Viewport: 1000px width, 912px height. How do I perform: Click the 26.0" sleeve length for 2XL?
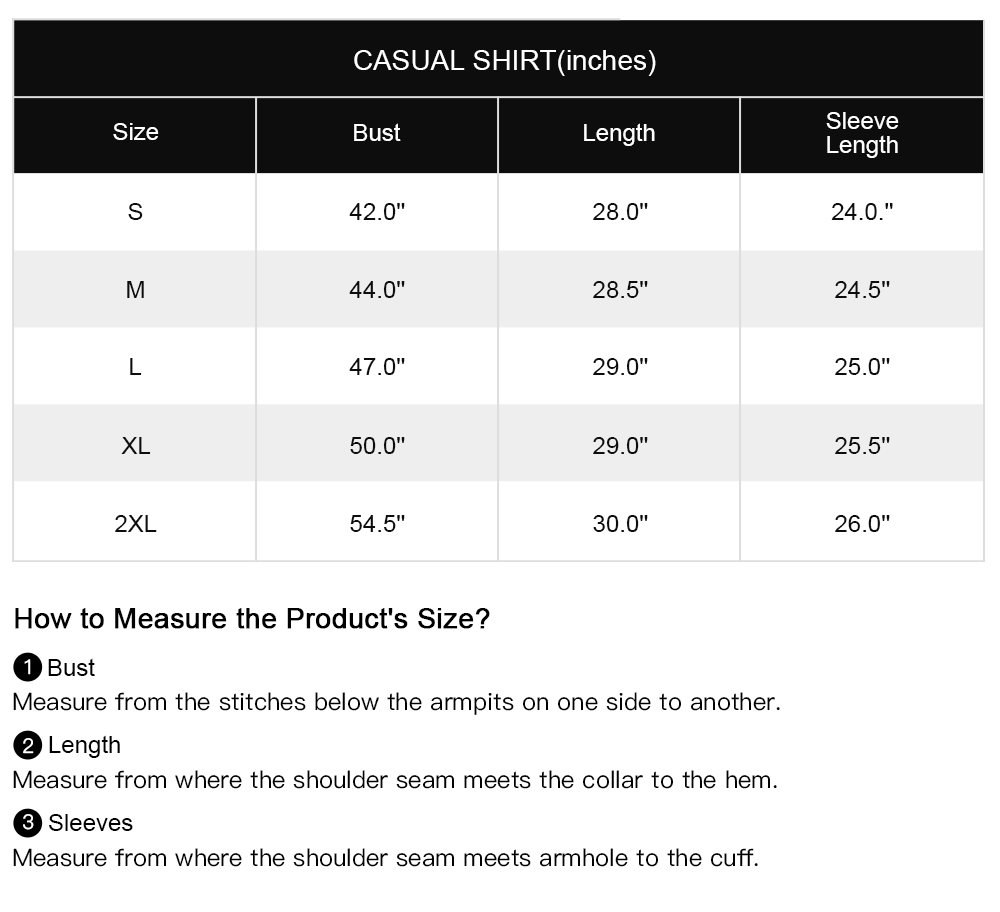tap(862, 524)
